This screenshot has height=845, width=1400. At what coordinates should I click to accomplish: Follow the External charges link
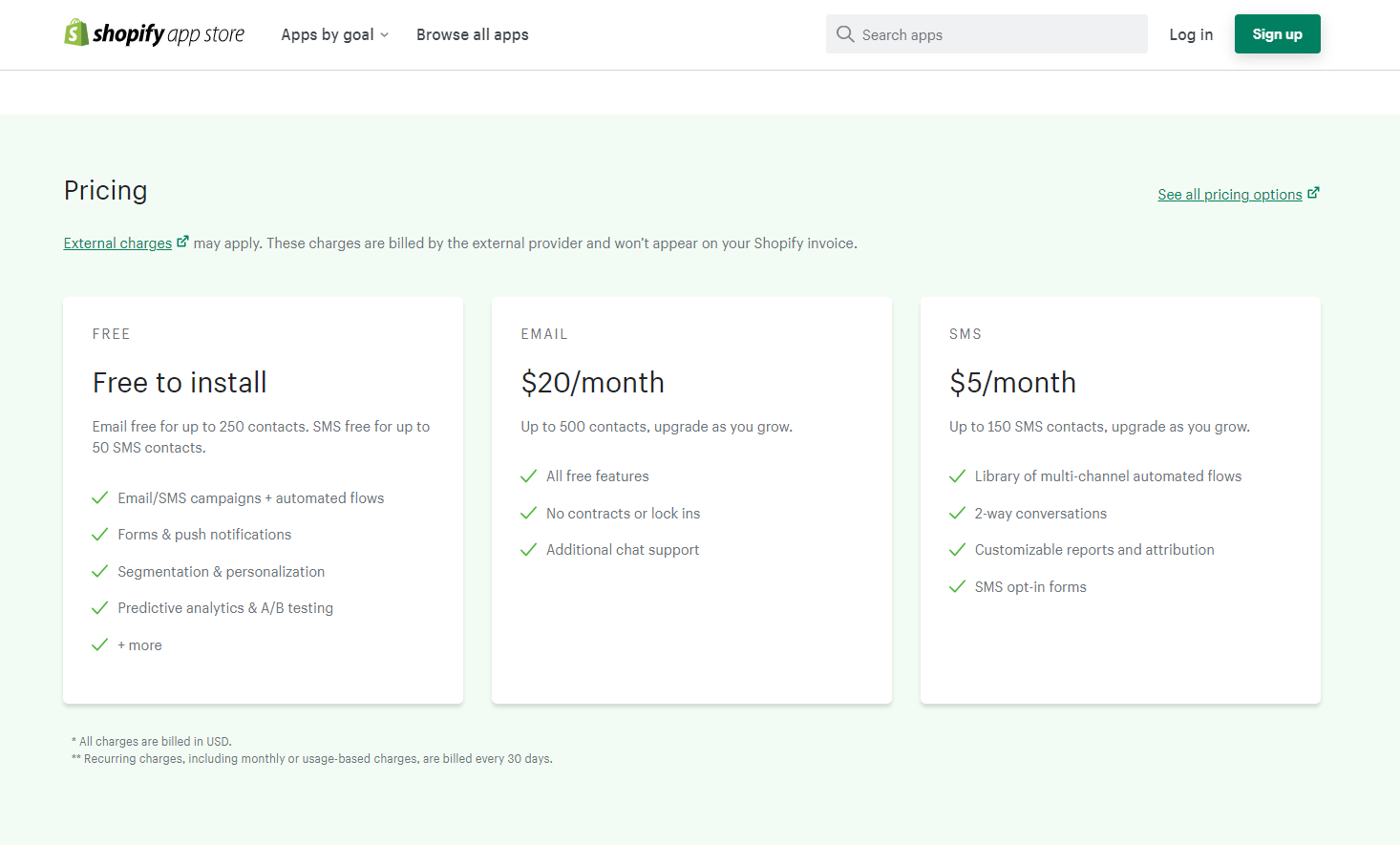117,243
